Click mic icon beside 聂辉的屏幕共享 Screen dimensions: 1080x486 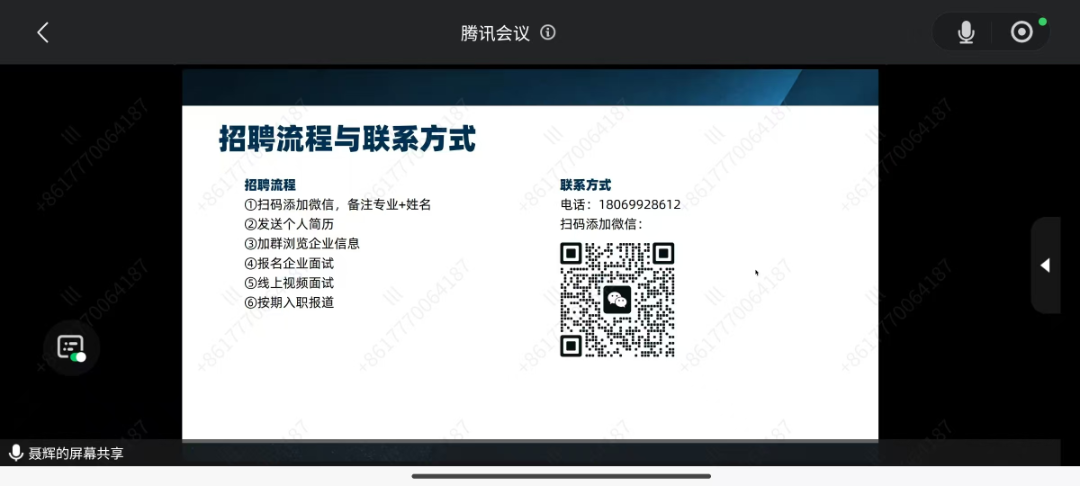click(x=15, y=453)
